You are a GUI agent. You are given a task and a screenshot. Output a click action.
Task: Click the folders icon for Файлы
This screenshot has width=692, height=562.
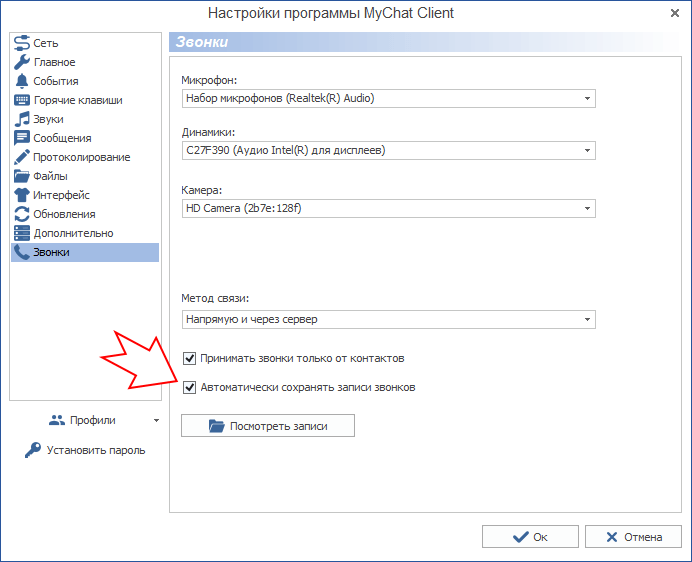(x=22, y=176)
